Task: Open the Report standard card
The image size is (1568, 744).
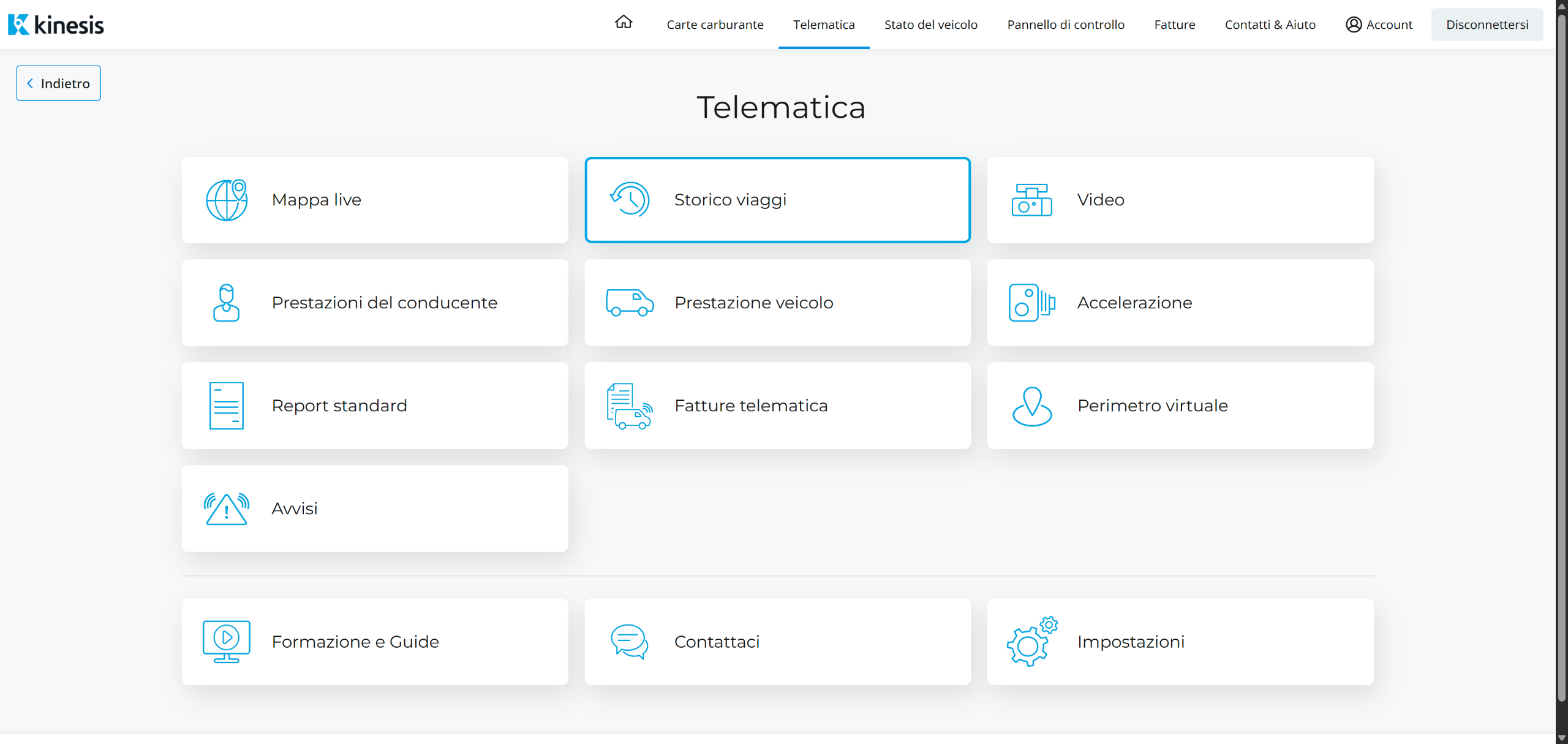Action: click(375, 406)
